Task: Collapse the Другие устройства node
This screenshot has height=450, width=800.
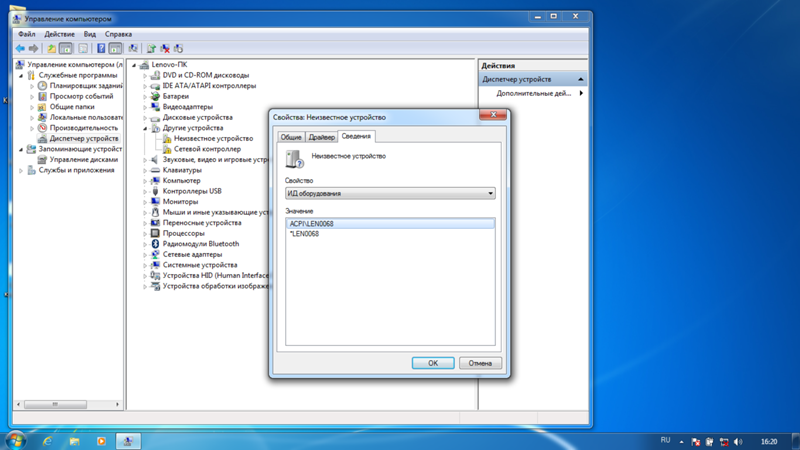Action: [145, 128]
